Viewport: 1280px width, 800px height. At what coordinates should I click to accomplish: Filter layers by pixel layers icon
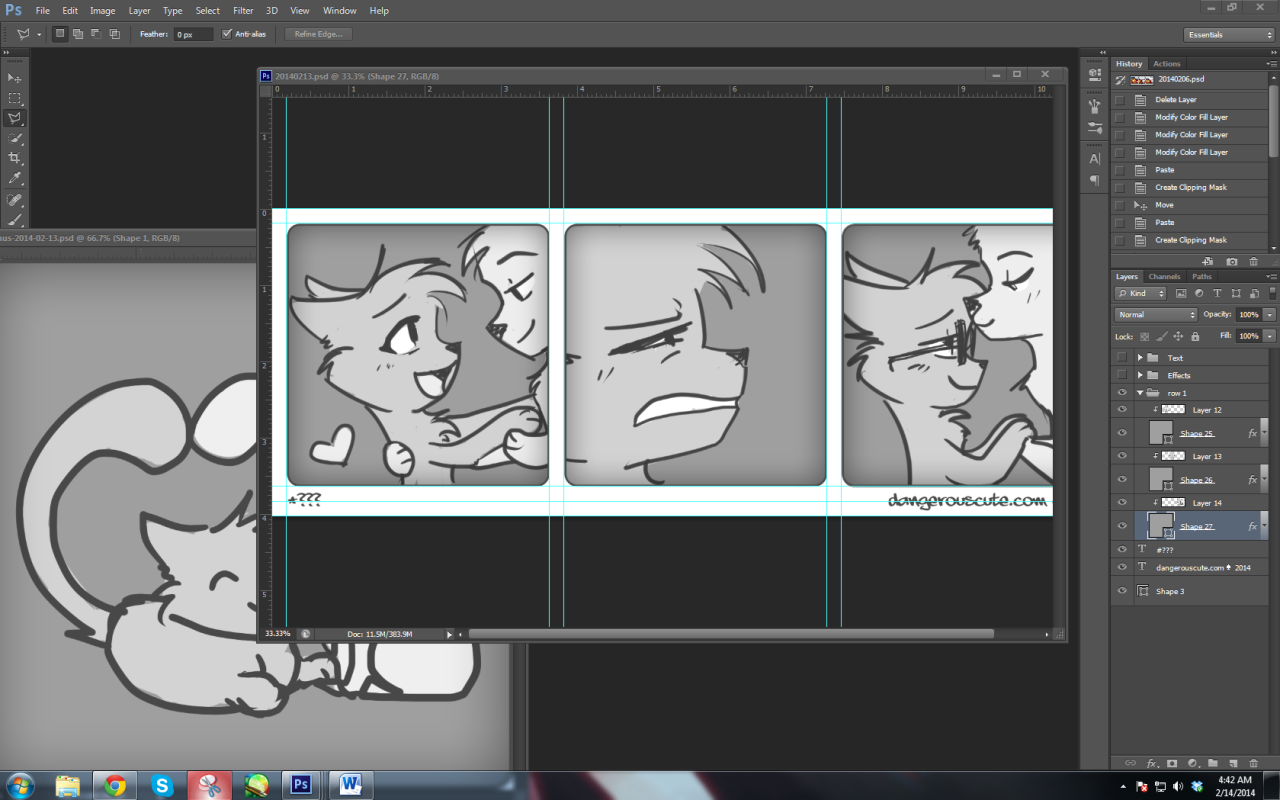pos(1181,293)
